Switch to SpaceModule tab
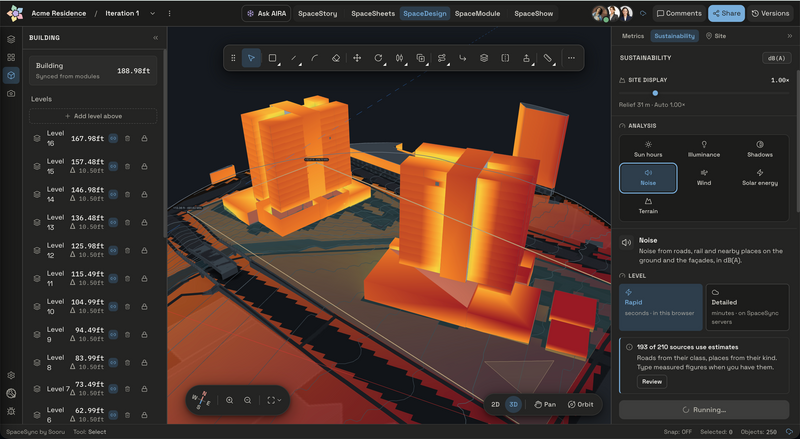This screenshot has height=439, width=800. click(x=478, y=14)
